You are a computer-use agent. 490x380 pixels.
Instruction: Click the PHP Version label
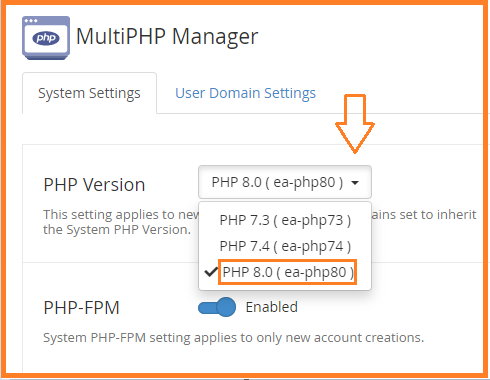(94, 185)
